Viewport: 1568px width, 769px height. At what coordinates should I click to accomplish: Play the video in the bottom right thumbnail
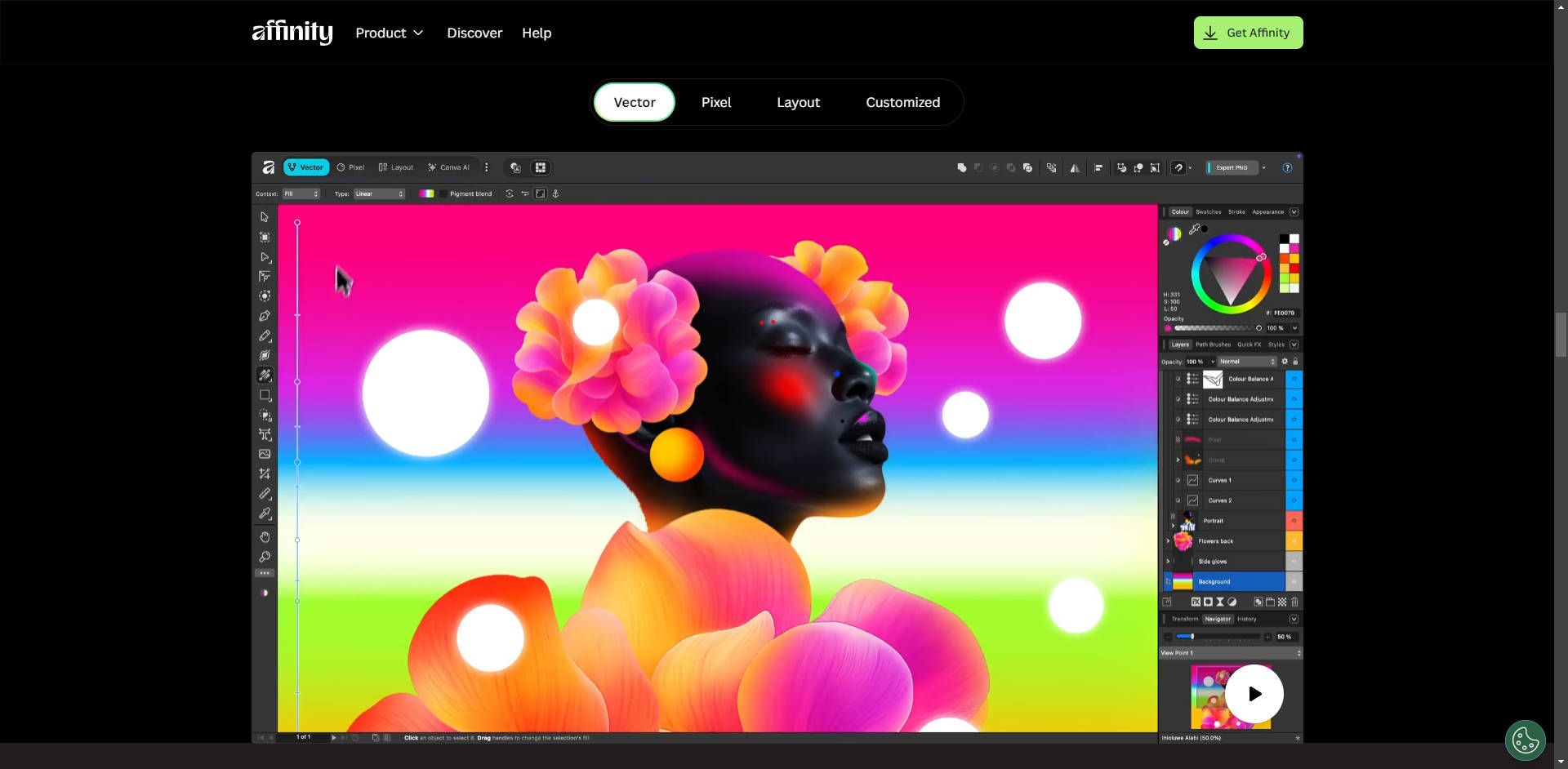pyautogui.click(x=1254, y=693)
